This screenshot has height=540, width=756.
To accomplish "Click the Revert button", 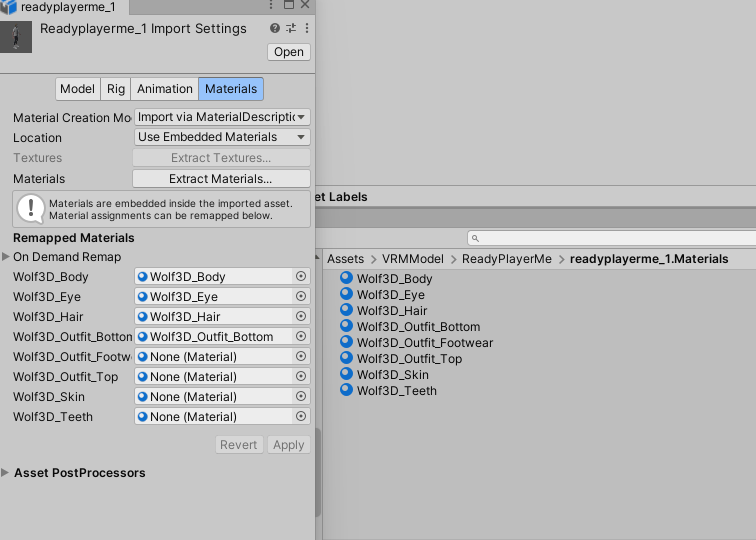I will (x=239, y=445).
